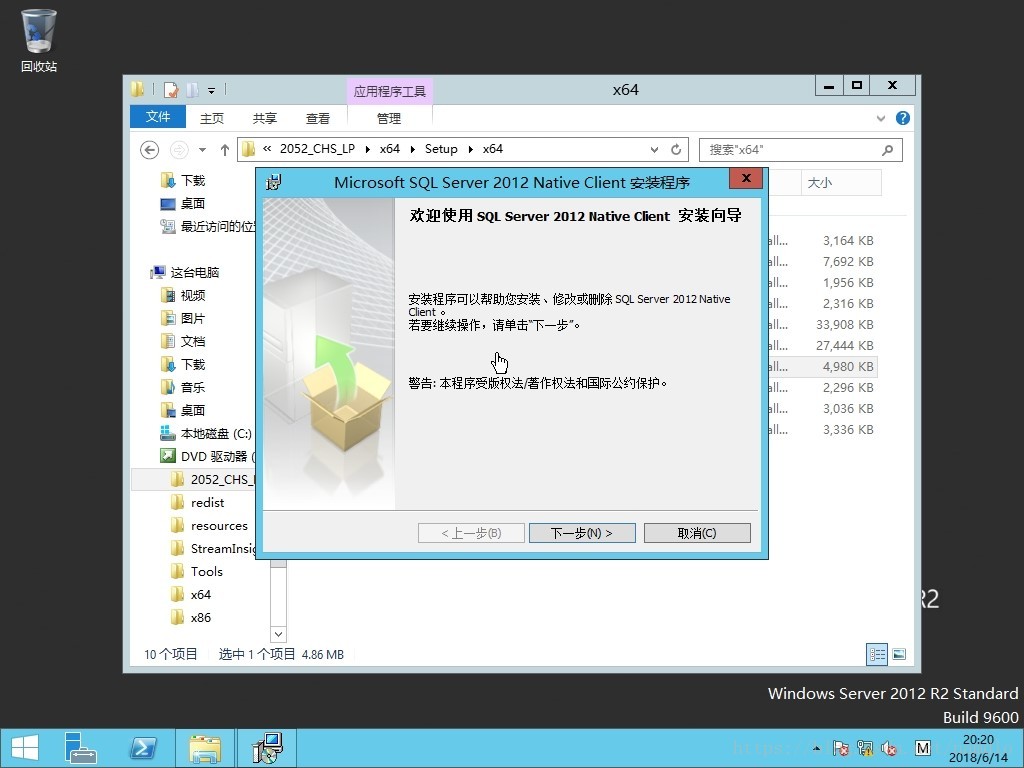
Task: Click the Properties icon in the quick access toolbar
Action: pyautogui.click(x=171, y=89)
